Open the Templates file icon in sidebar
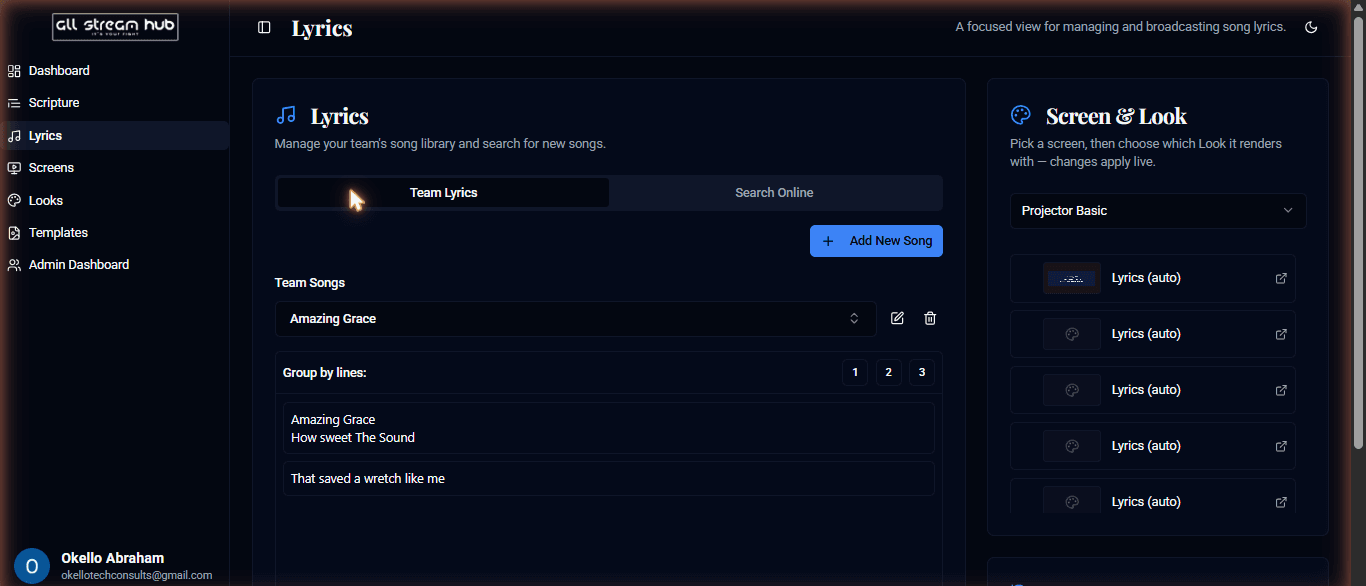This screenshot has height=586, width=1366. click(14, 233)
